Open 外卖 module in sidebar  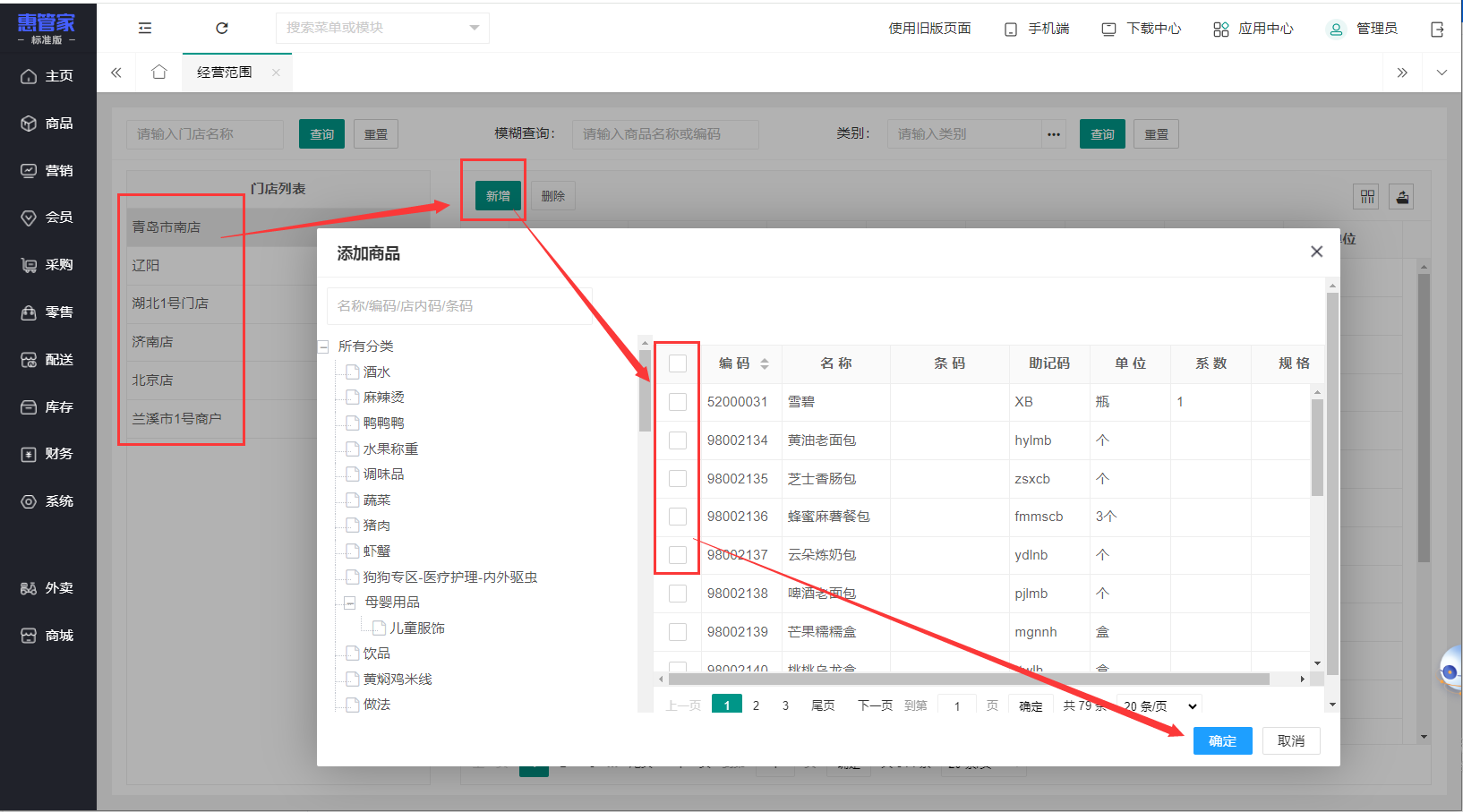pyautogui.click(x=48, y=588)
